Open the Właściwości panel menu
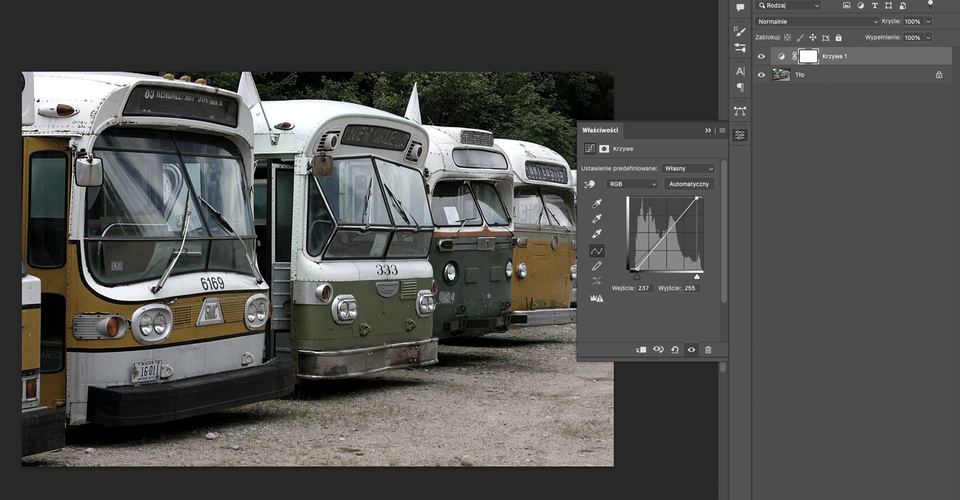The width and height of the screenshot is (960, 500). click(722, 130)
